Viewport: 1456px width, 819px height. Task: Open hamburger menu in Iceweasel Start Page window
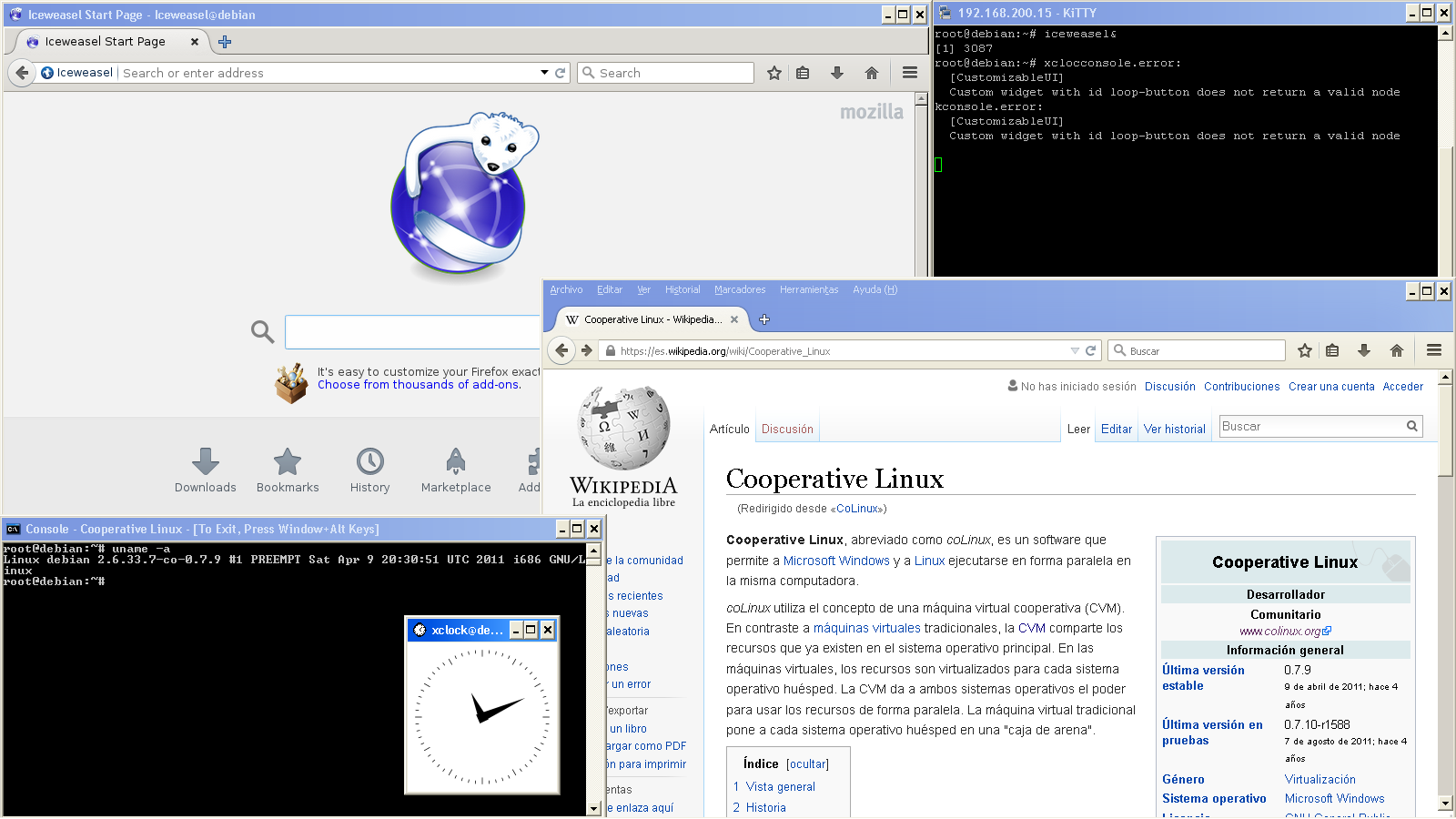pyautogui.click(x=910, y=73)
